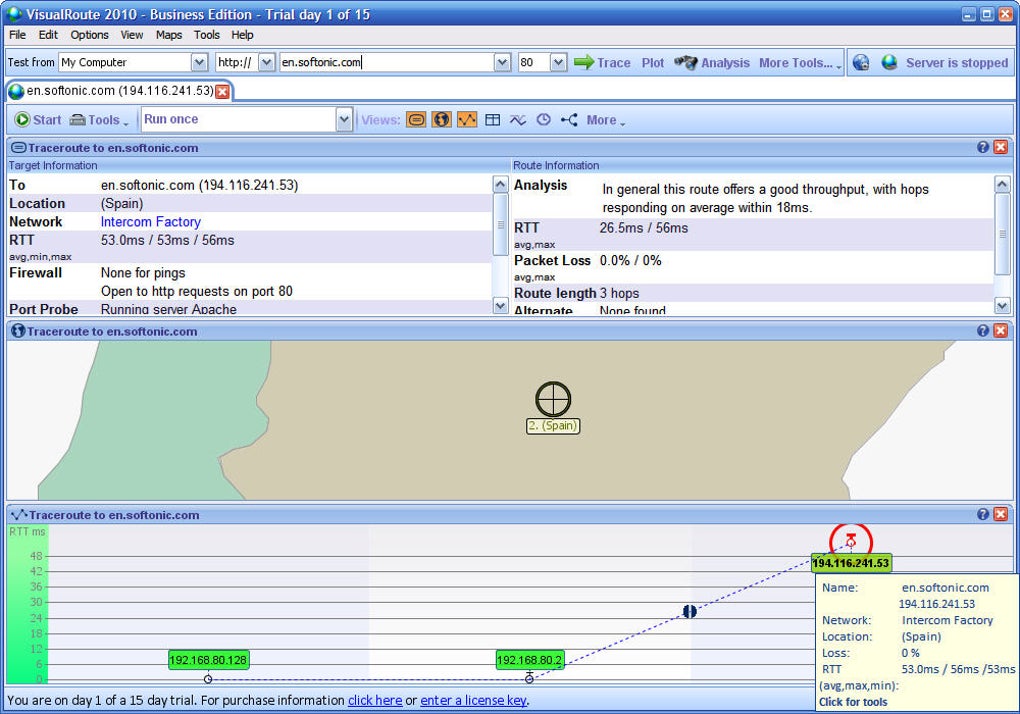Click the green RTT ms color scale bar
Viewport: 1020px width, 714px height.
tap(27, 605)
